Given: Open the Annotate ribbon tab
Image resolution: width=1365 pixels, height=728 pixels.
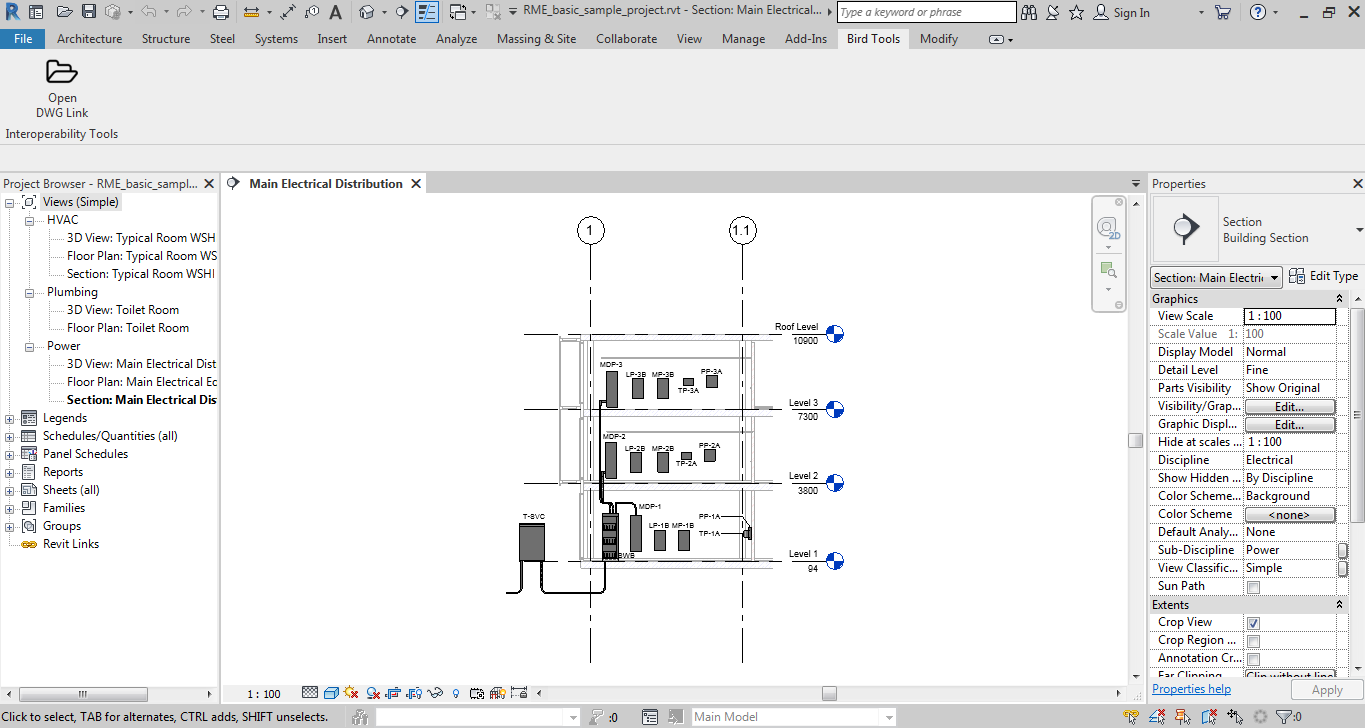Looking at the screenshot, I should [x=391, y=39].
